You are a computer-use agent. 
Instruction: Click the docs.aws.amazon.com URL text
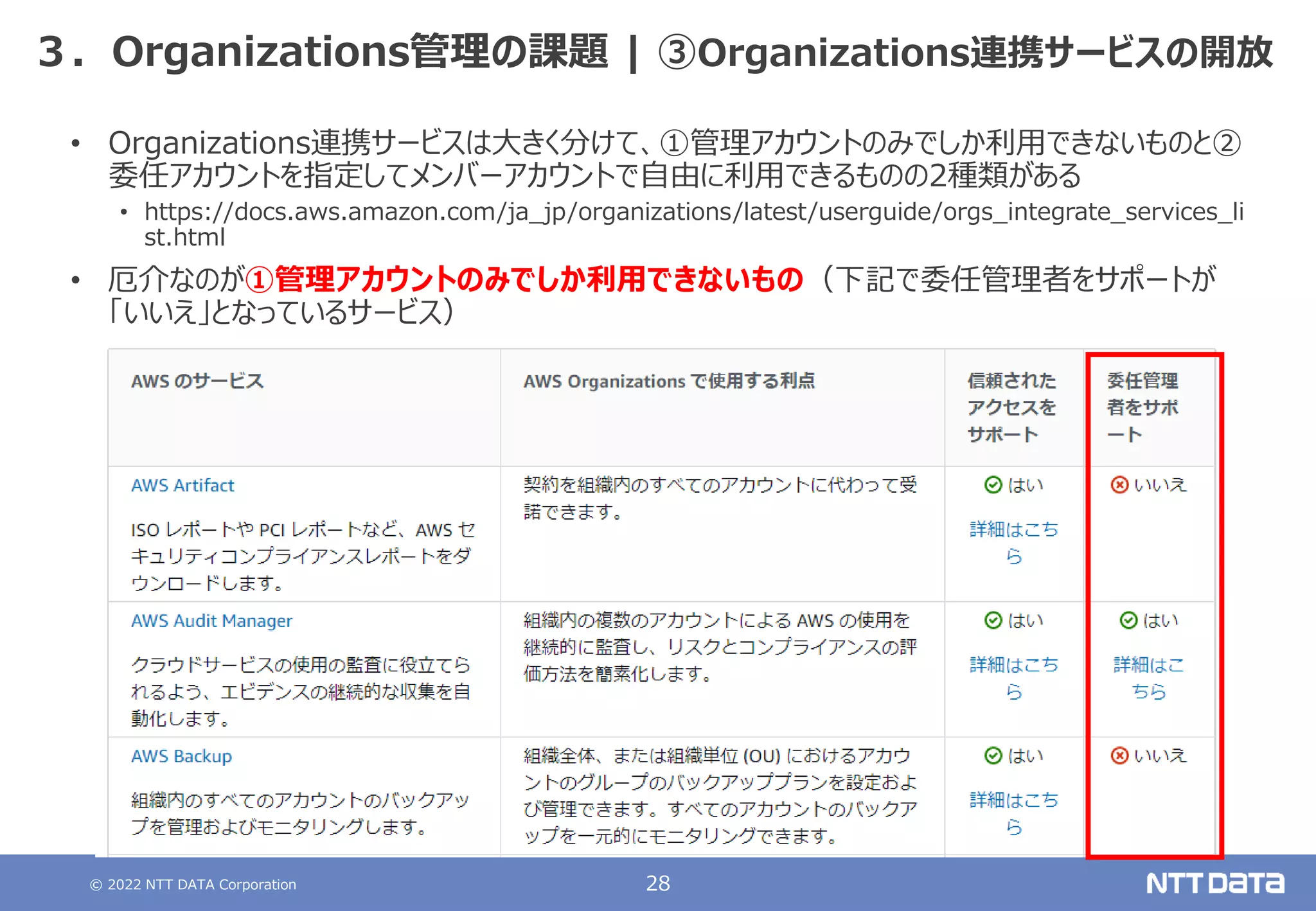pyautogui.click(x=694, y=224)
